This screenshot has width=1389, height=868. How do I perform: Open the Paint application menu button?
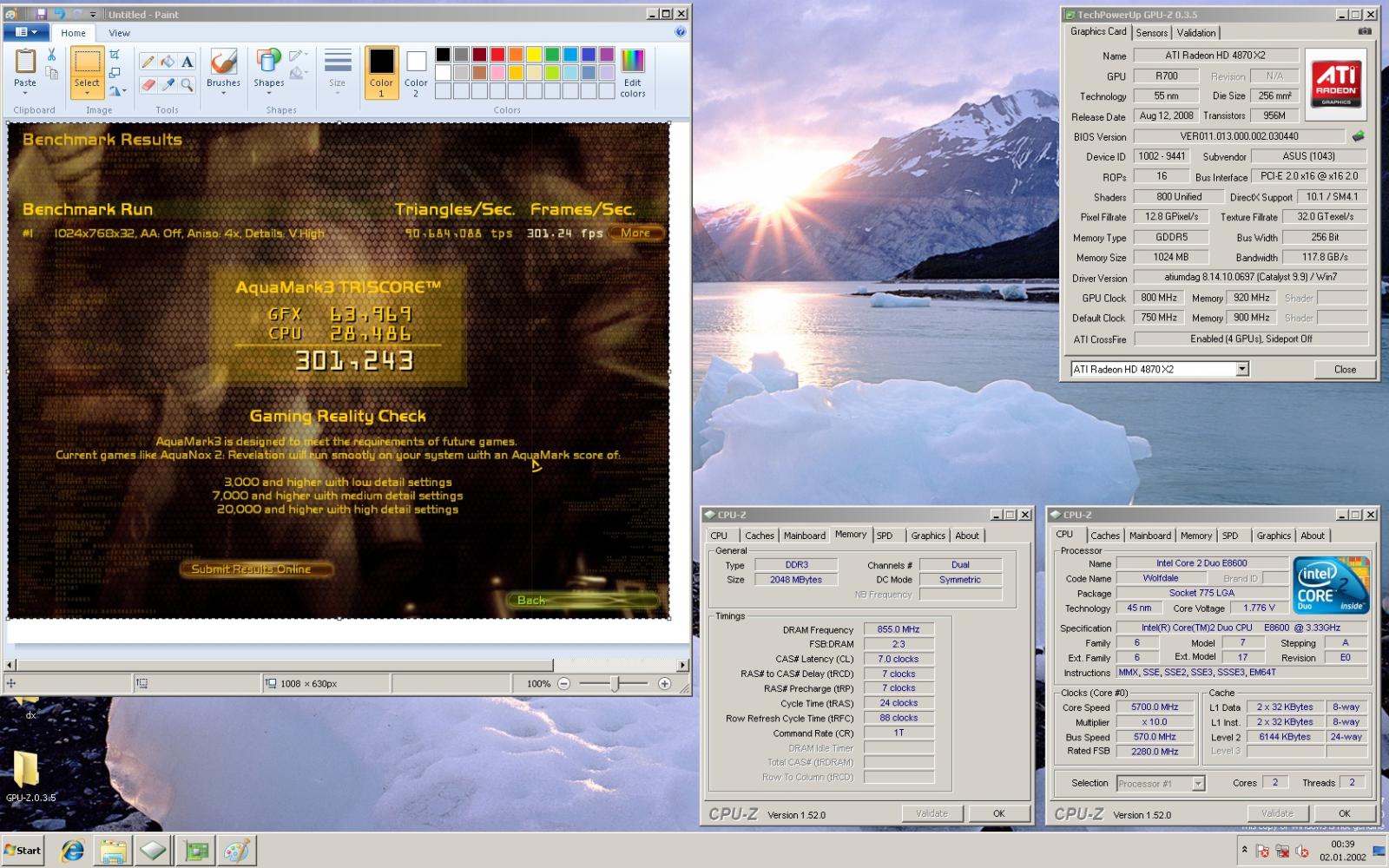[26, 32]
